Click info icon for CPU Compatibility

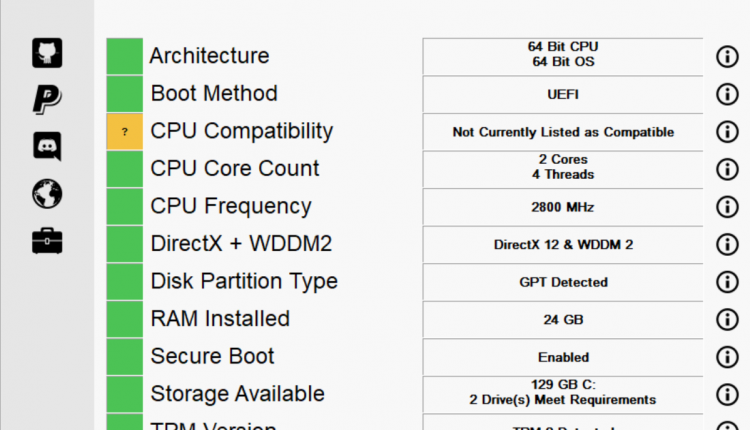[727, 132]
